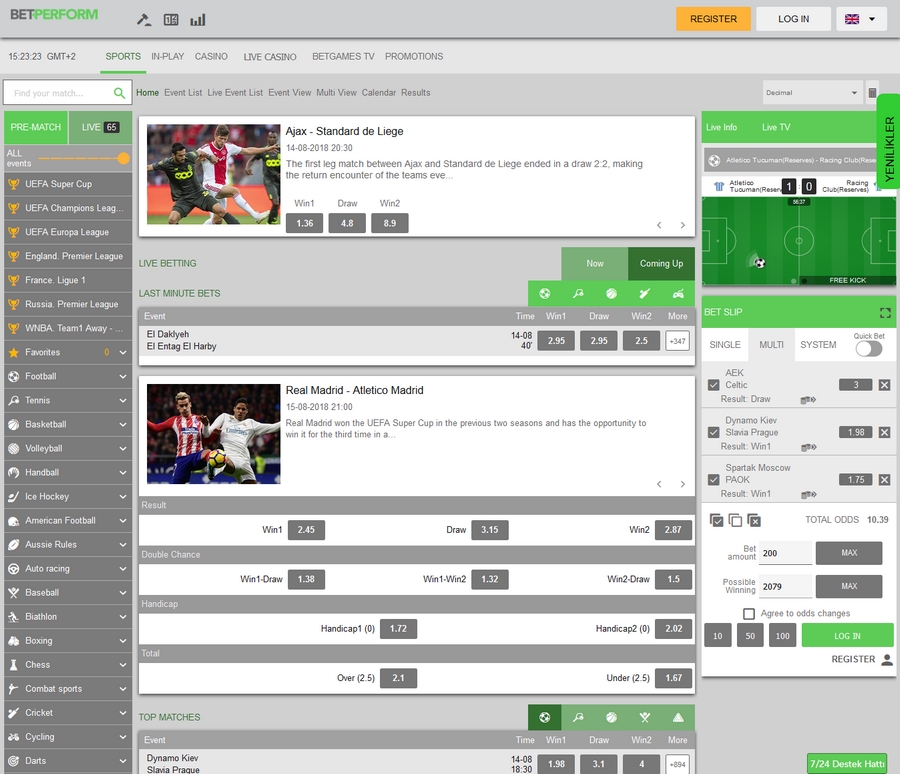900x774 pixels.
Task: Click the search magnifier icon
Action: tap(119, 93)
